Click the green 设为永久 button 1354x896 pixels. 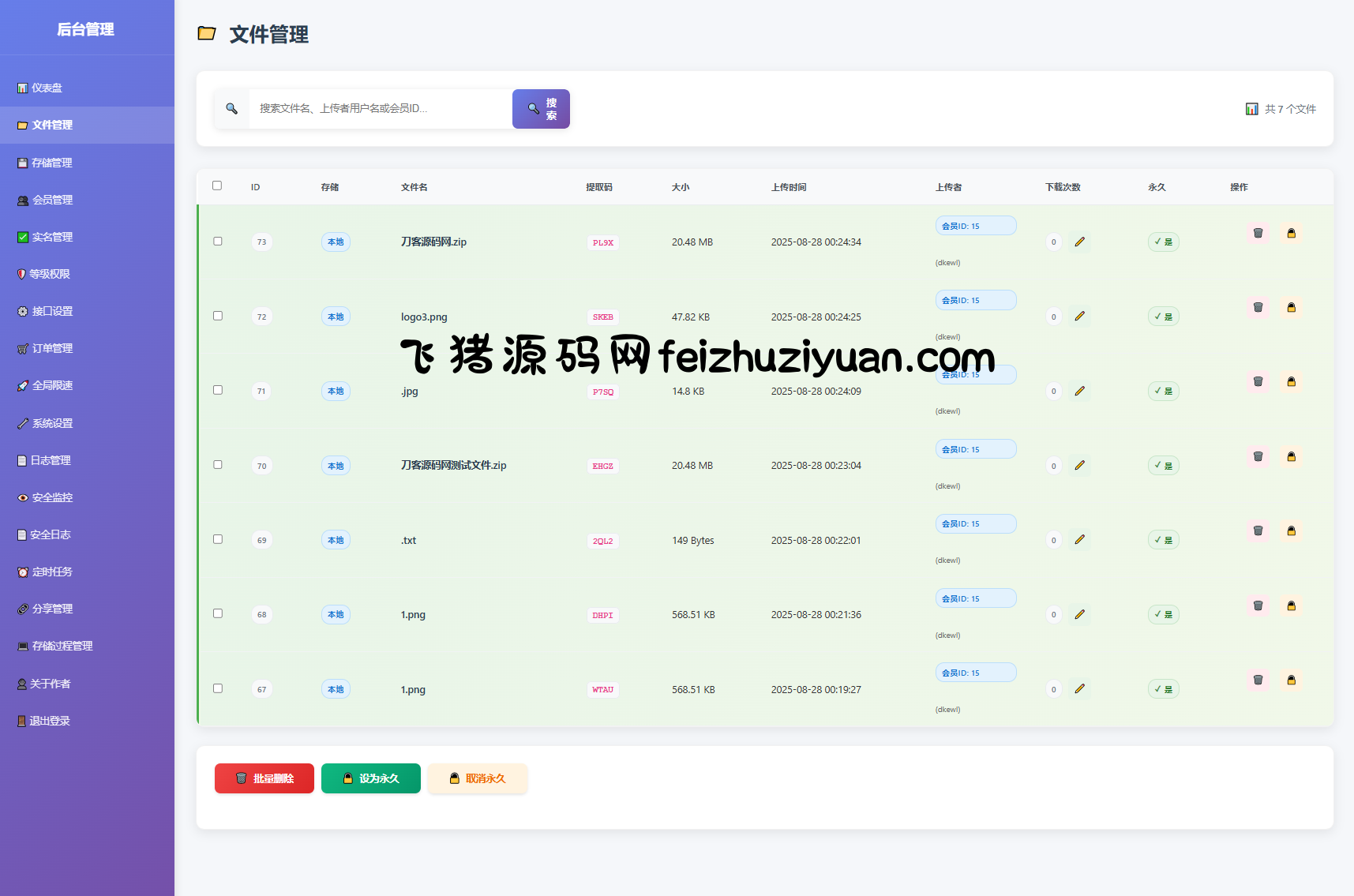click(x=370, y=778)
